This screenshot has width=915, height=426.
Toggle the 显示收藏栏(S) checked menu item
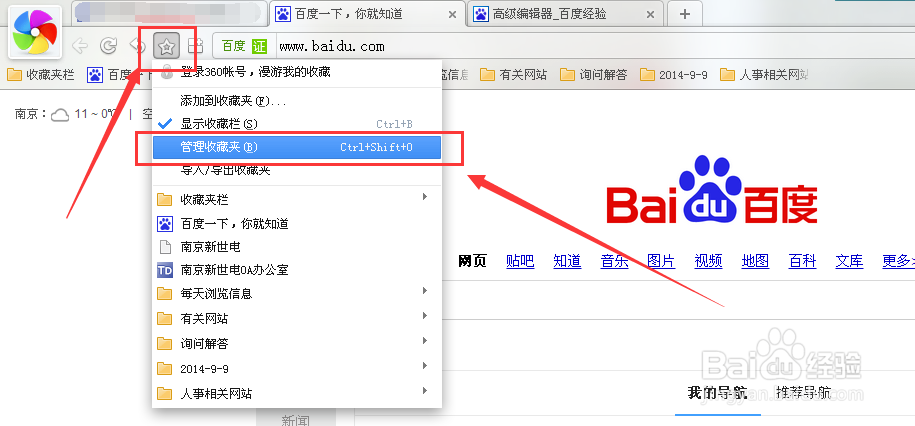pyautogui.click(x=296, y=124)
